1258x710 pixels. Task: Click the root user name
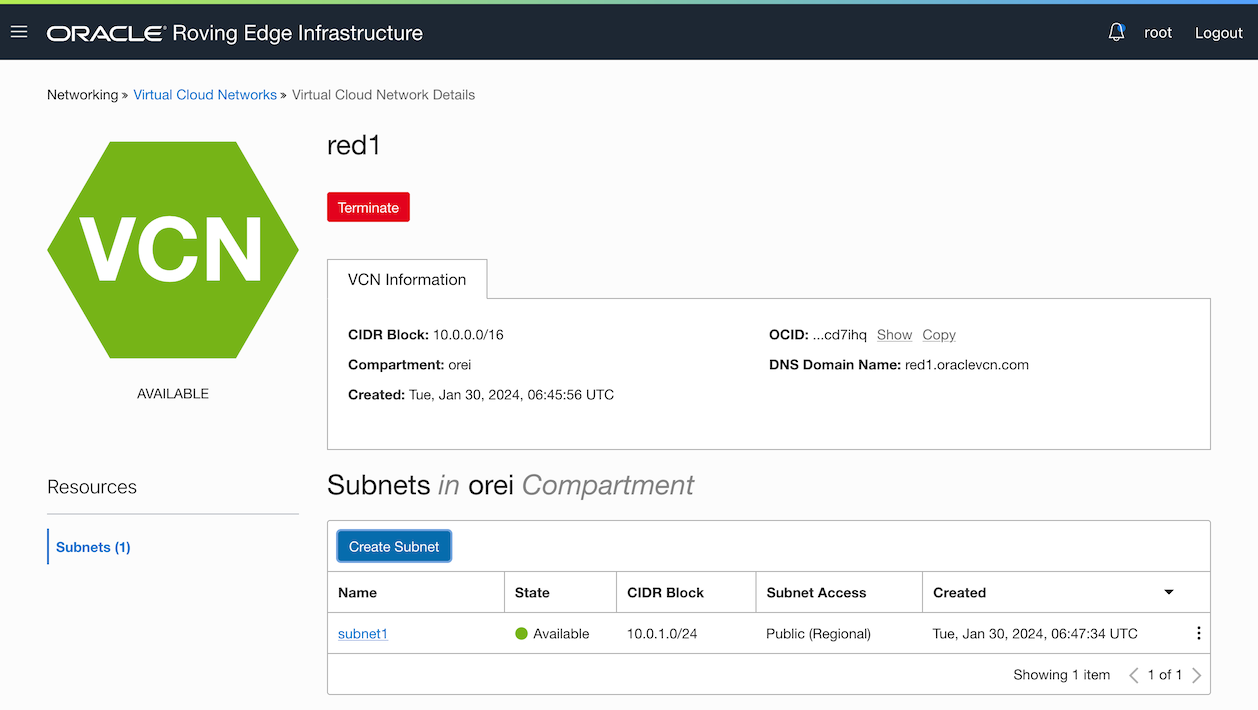click(1158, 33)
